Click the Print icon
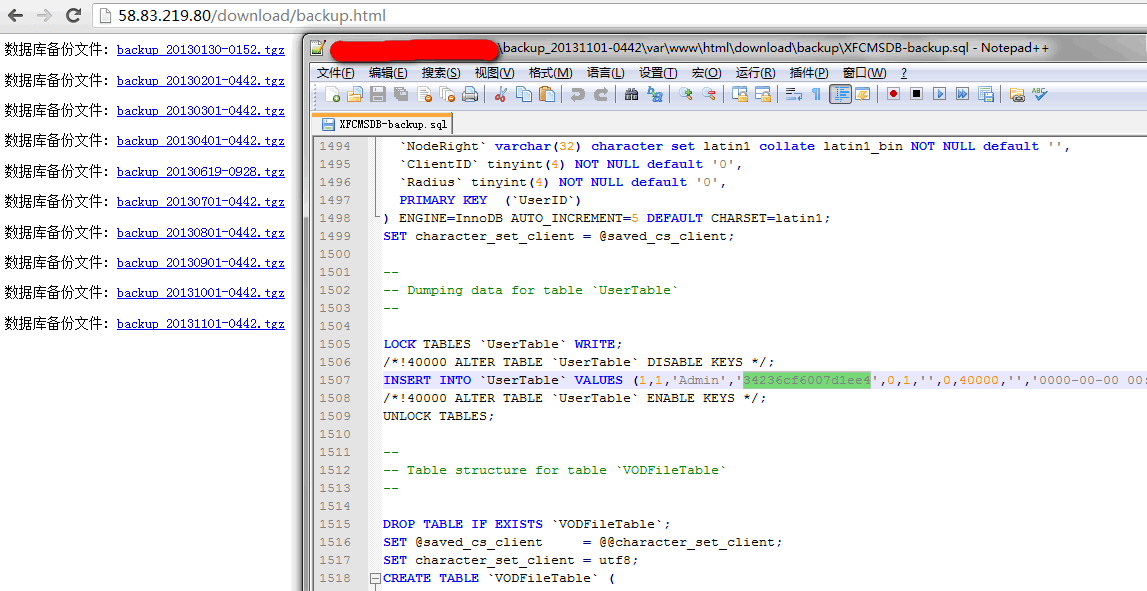Viewport: 1147px width, 591px height. tap(470, 94)
